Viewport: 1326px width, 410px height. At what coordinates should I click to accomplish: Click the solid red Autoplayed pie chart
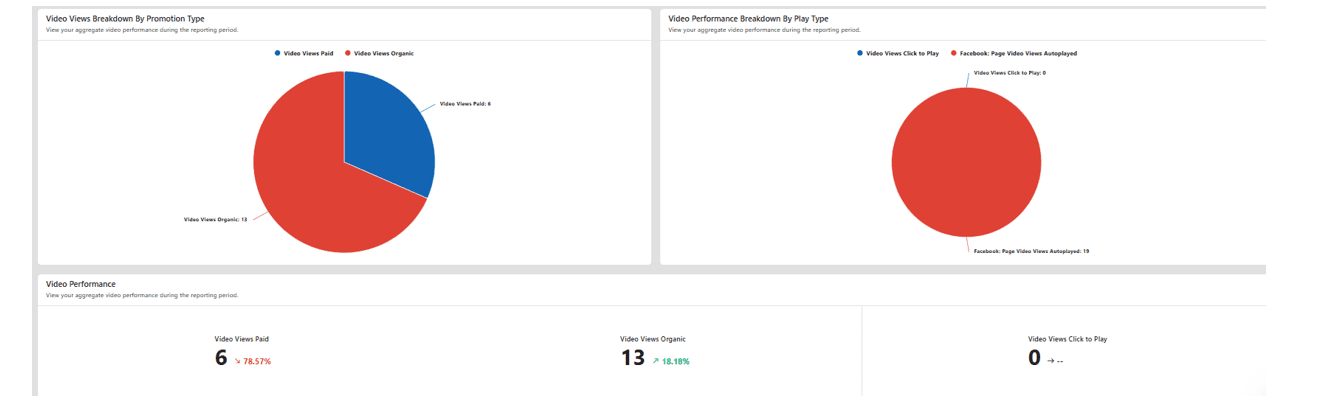pos(966,162)
